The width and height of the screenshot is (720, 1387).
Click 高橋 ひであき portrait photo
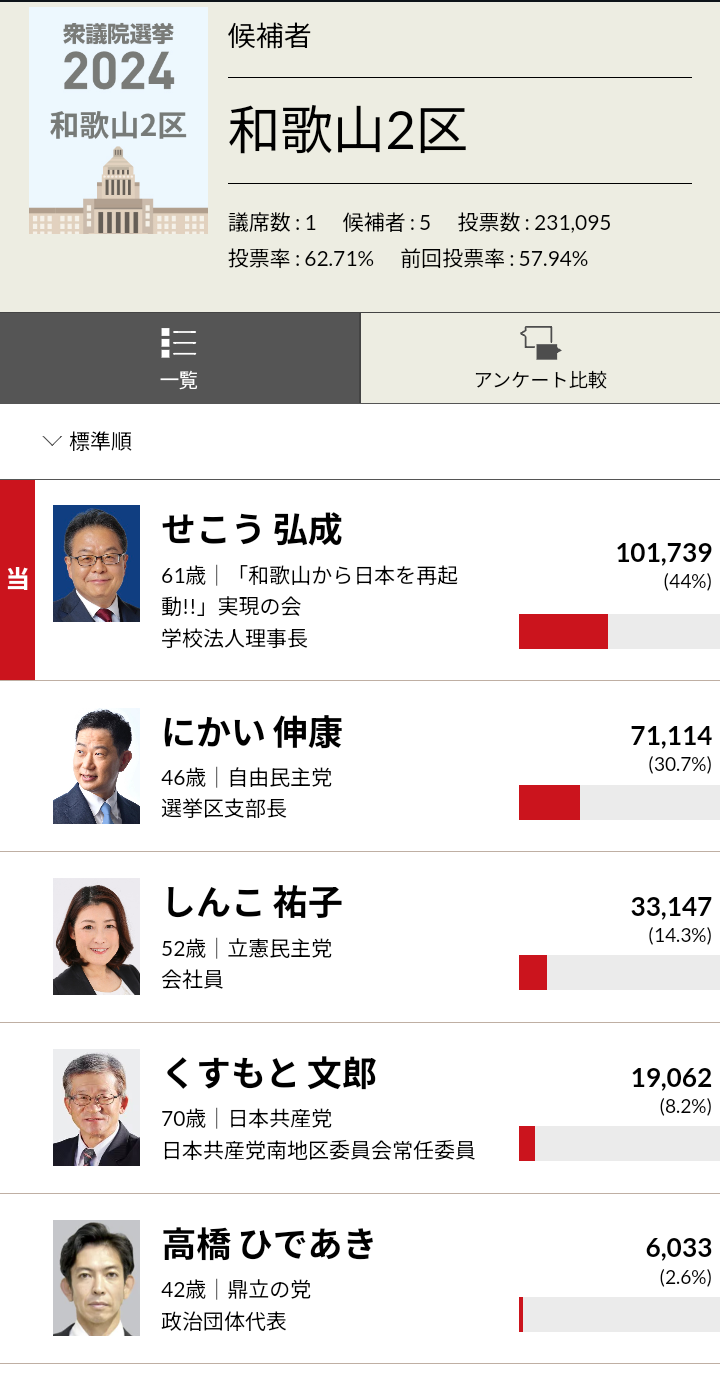96,1278
